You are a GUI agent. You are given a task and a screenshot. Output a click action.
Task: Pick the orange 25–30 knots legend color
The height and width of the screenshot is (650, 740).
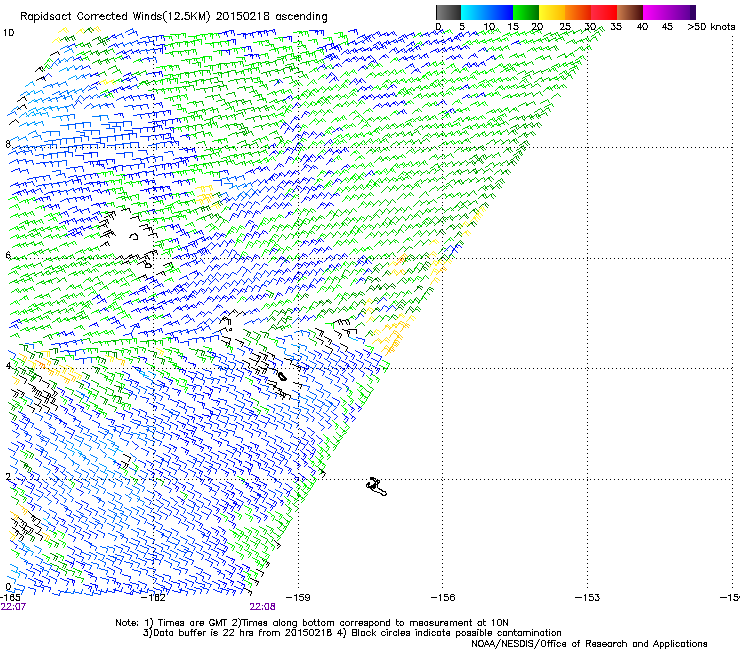pos(578,12)
